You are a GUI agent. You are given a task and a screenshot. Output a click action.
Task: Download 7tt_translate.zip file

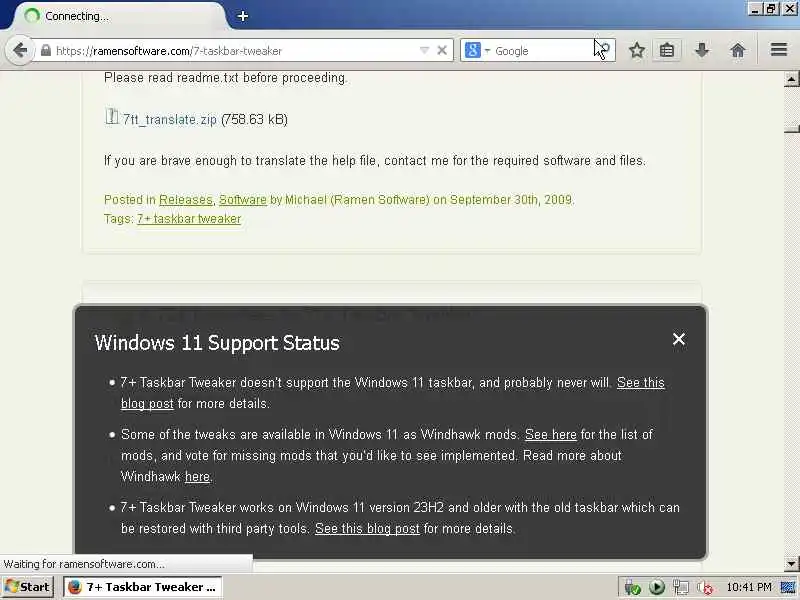(x=169, y=119)
